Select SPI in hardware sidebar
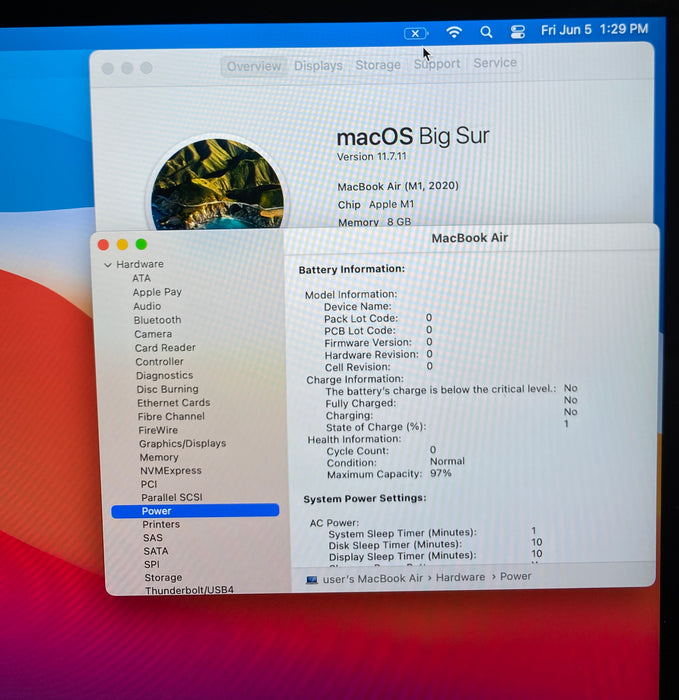The image size is (679, 700). [x=152, y=564]
